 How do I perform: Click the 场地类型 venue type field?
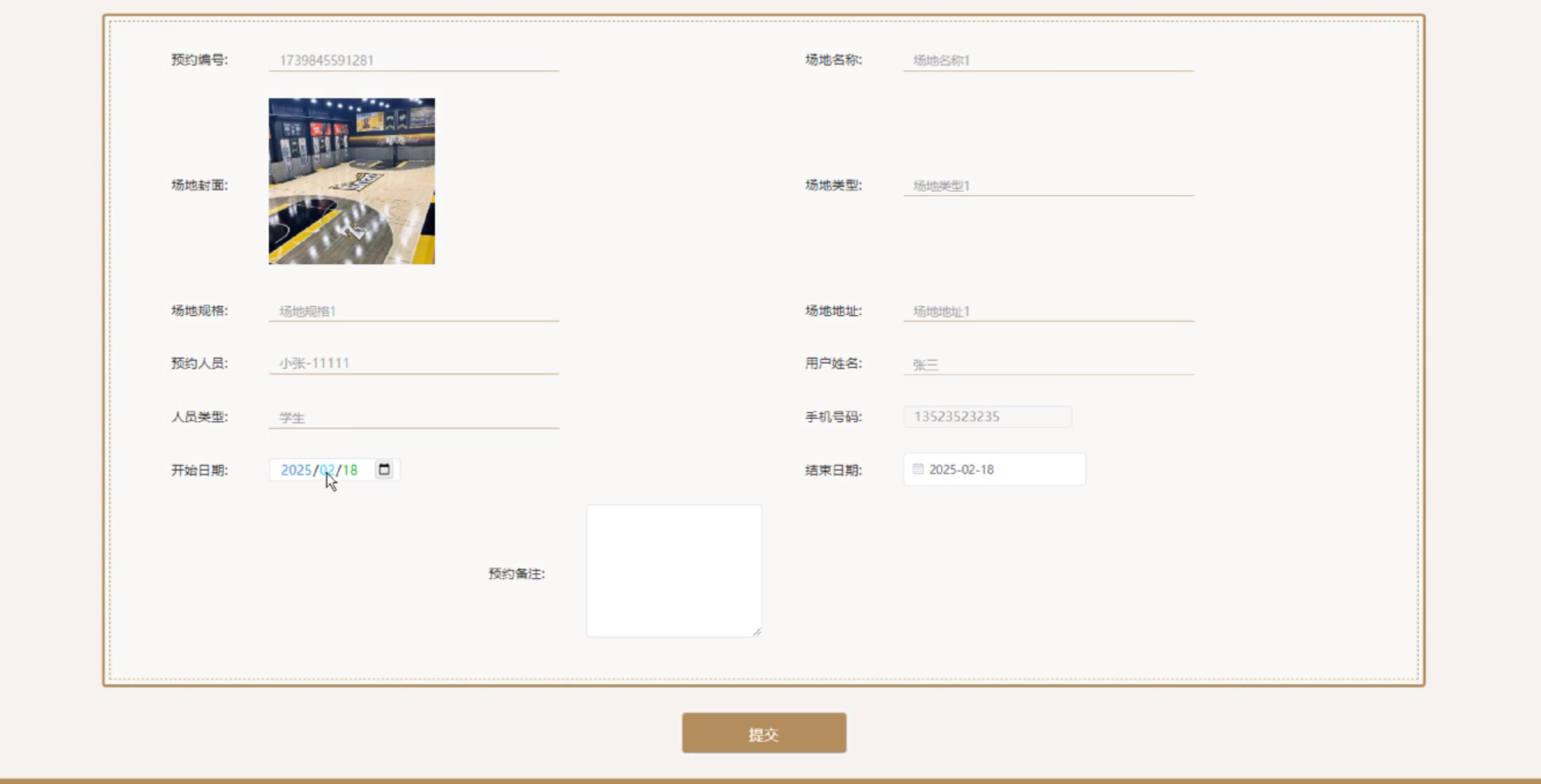tap(1048, 186)
